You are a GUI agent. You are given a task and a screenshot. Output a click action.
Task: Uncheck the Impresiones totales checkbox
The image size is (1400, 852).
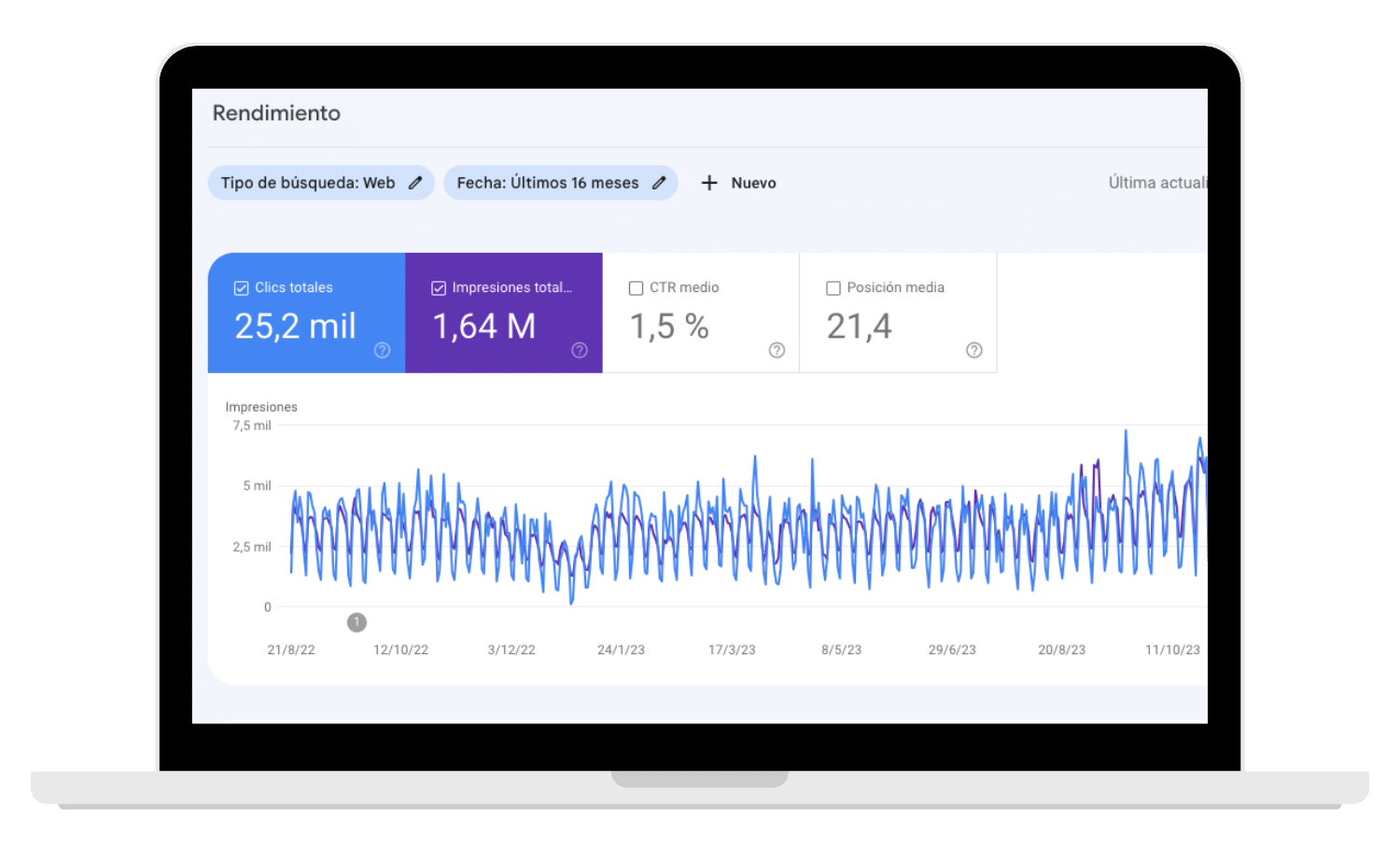(x=439, y=288)
